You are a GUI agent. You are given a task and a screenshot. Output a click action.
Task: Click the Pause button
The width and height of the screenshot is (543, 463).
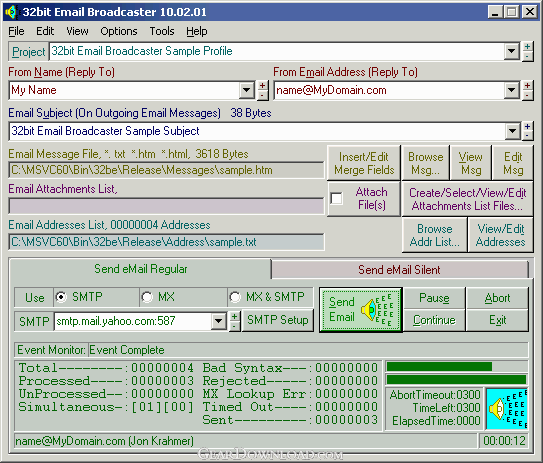434,298
